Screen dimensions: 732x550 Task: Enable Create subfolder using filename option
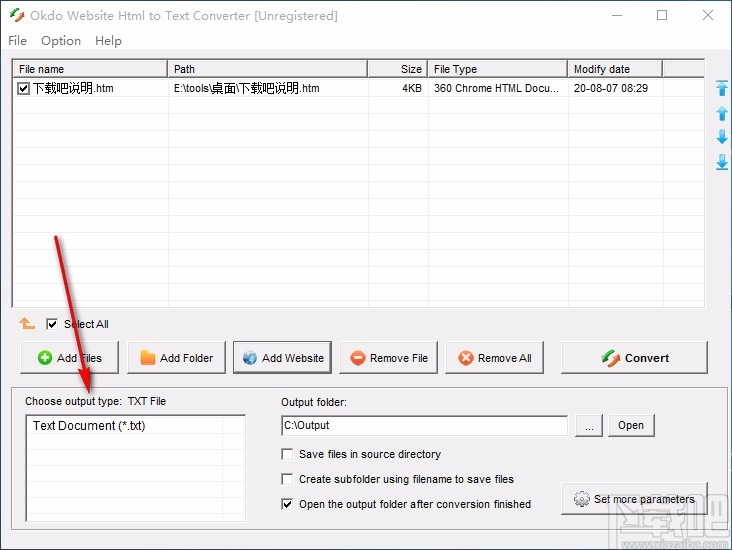pyautogui.click(x=287, y=479)
